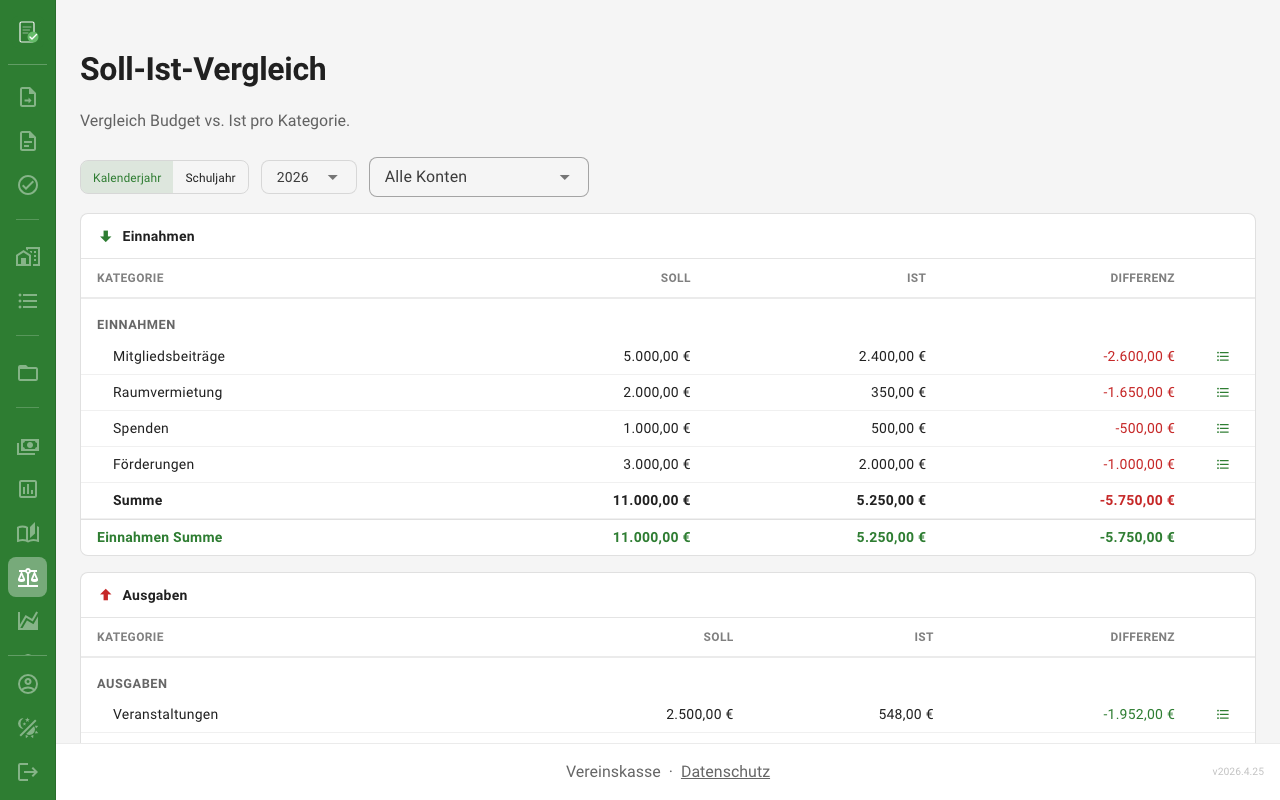The width and height of the screenshot is (1280, 800).
Task: Open the banknote cash icon in sidebar
Action: point(28,446)
